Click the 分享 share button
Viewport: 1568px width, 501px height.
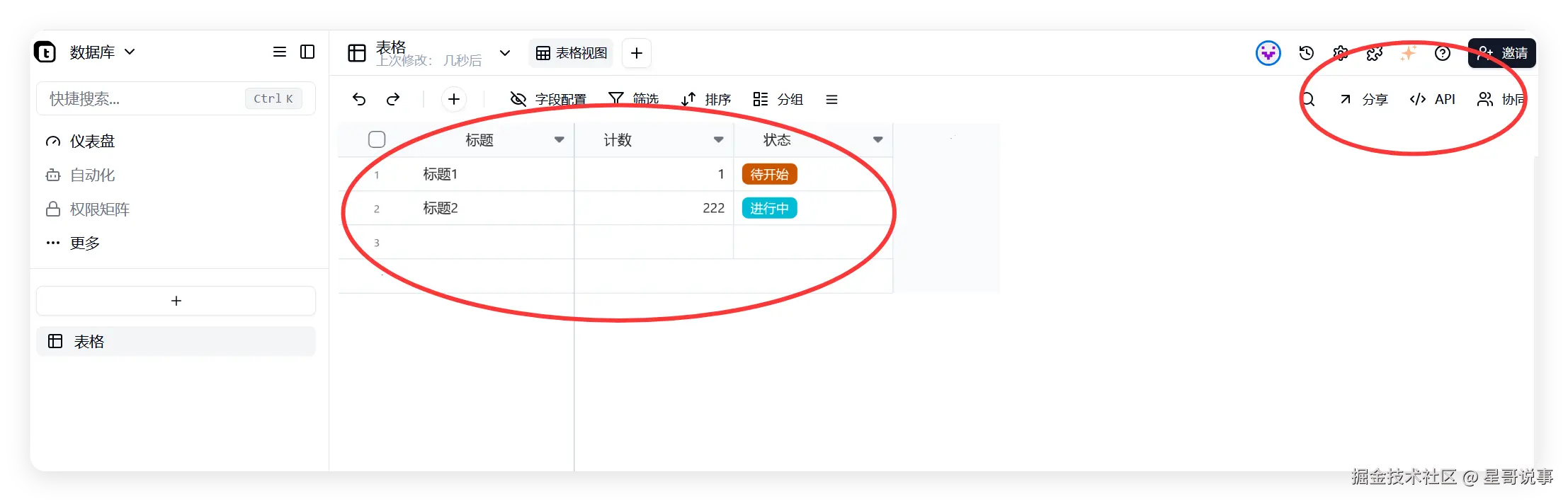tap(1363, 99)
